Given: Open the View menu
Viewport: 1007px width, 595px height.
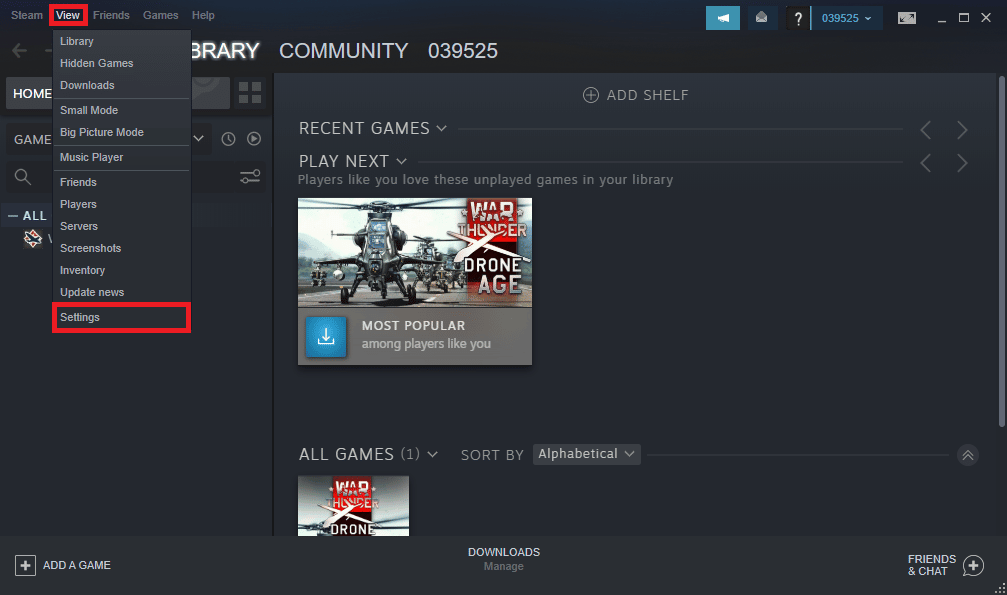Looking at the screenshot, I should pos(68,15).
